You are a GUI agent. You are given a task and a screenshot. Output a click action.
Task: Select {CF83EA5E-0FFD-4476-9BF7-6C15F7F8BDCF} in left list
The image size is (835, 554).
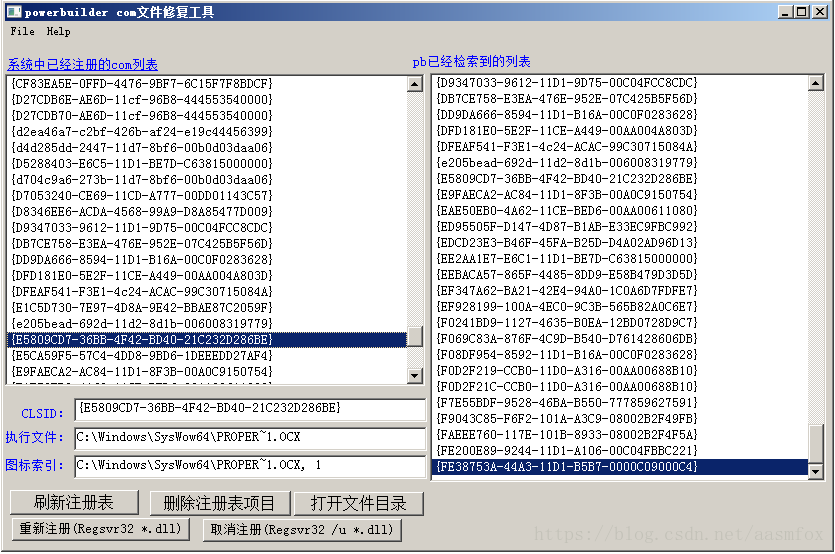click(207, 84)
